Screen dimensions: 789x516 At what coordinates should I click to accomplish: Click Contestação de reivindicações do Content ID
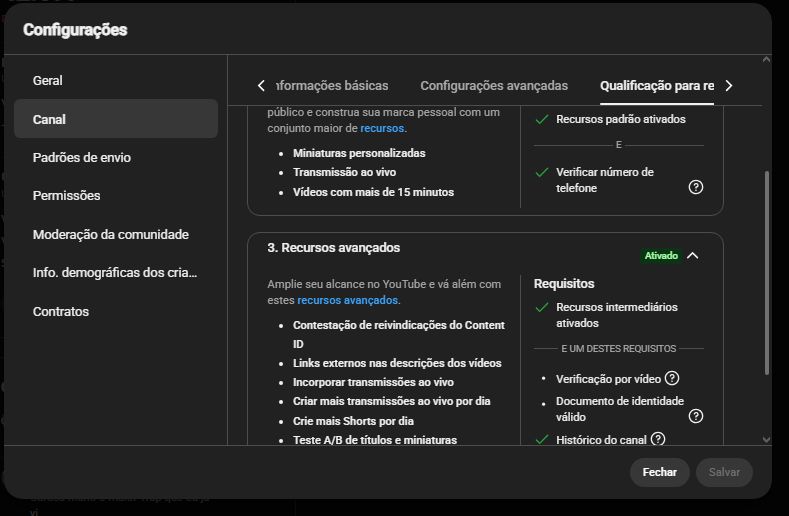click(x=399, y=334)
